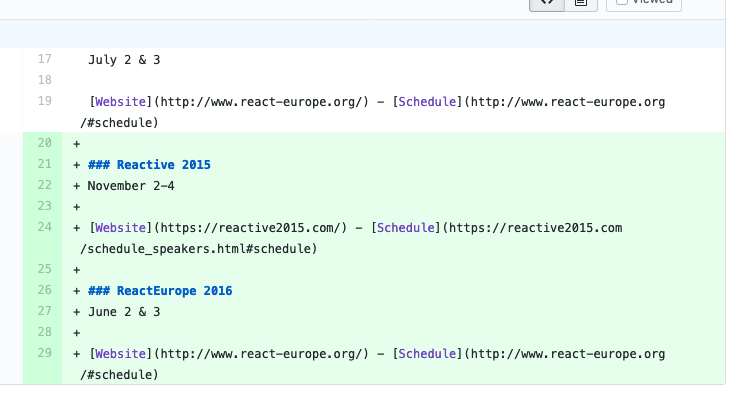This screenshot has width=739, height=401.
Task: Select added line number 22
Action: (x=44, y=185)
